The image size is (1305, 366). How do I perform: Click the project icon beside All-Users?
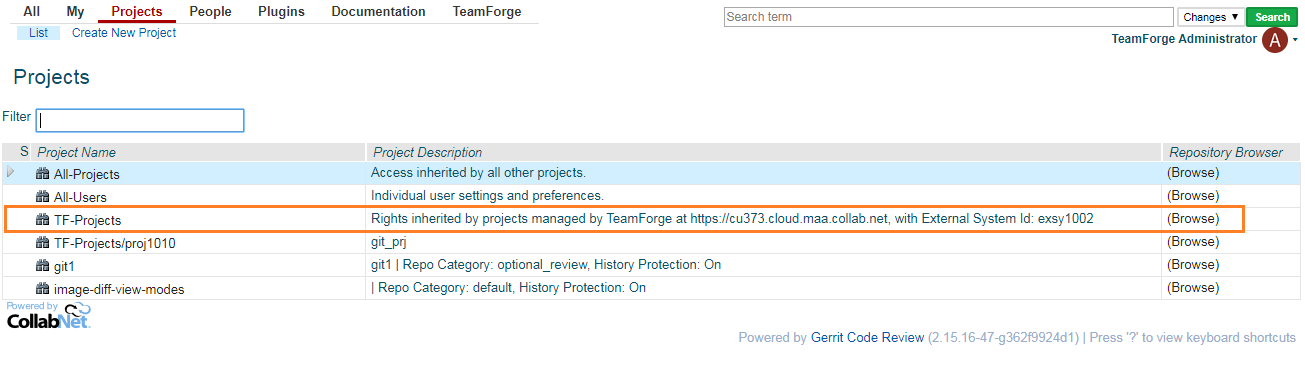[x=43, y=197]
